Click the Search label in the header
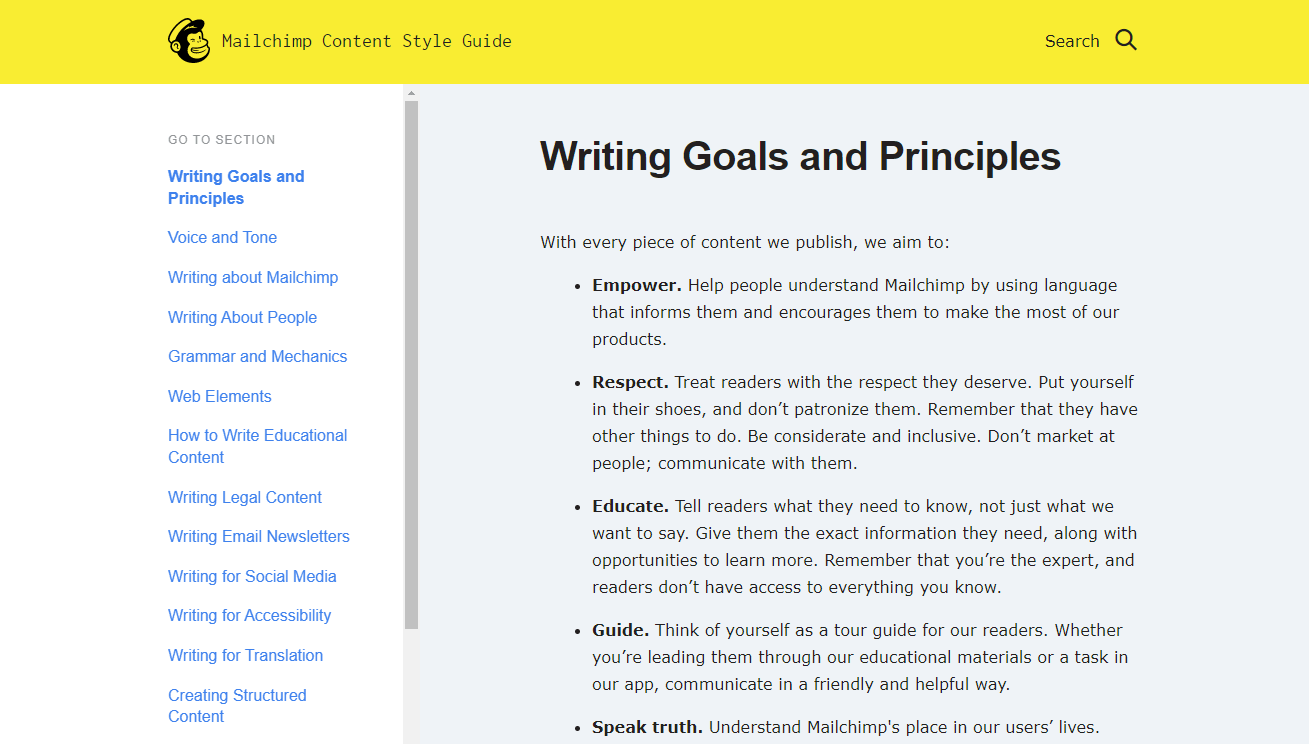This screenshot has height=744, width=1309. coord(1072,41)
